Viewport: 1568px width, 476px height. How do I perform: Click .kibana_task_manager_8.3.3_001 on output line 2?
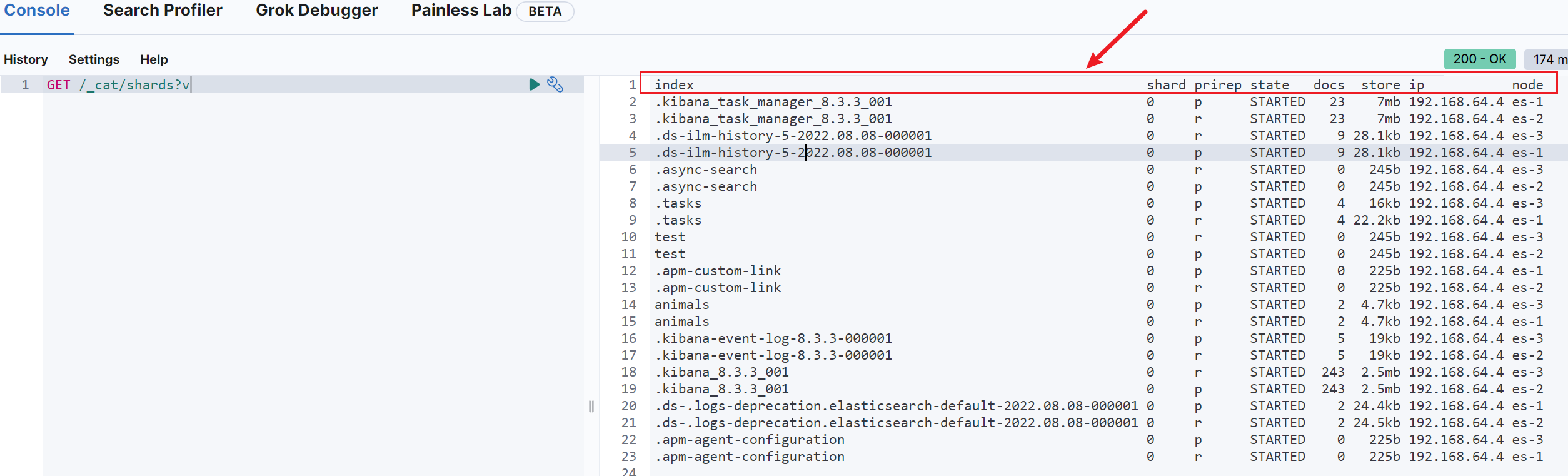(x=773, y=102)
